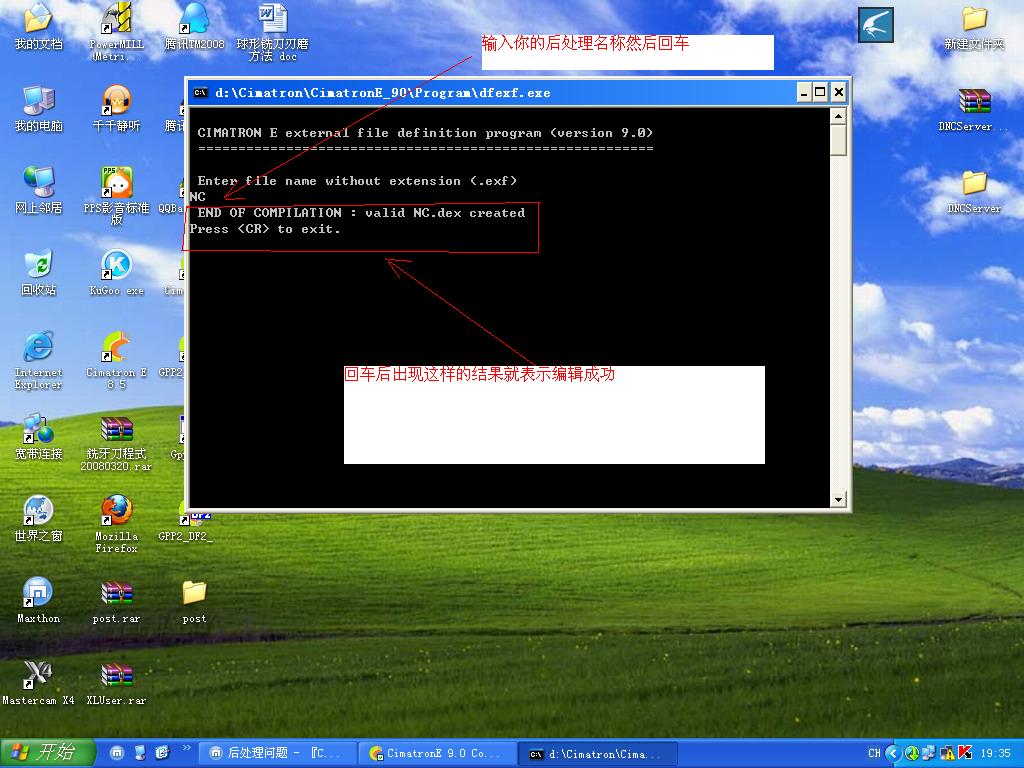Expand hidden system tray icons arrow
Image resolution: width=1024 pixels, height=768 pixels.
(893, 753)
